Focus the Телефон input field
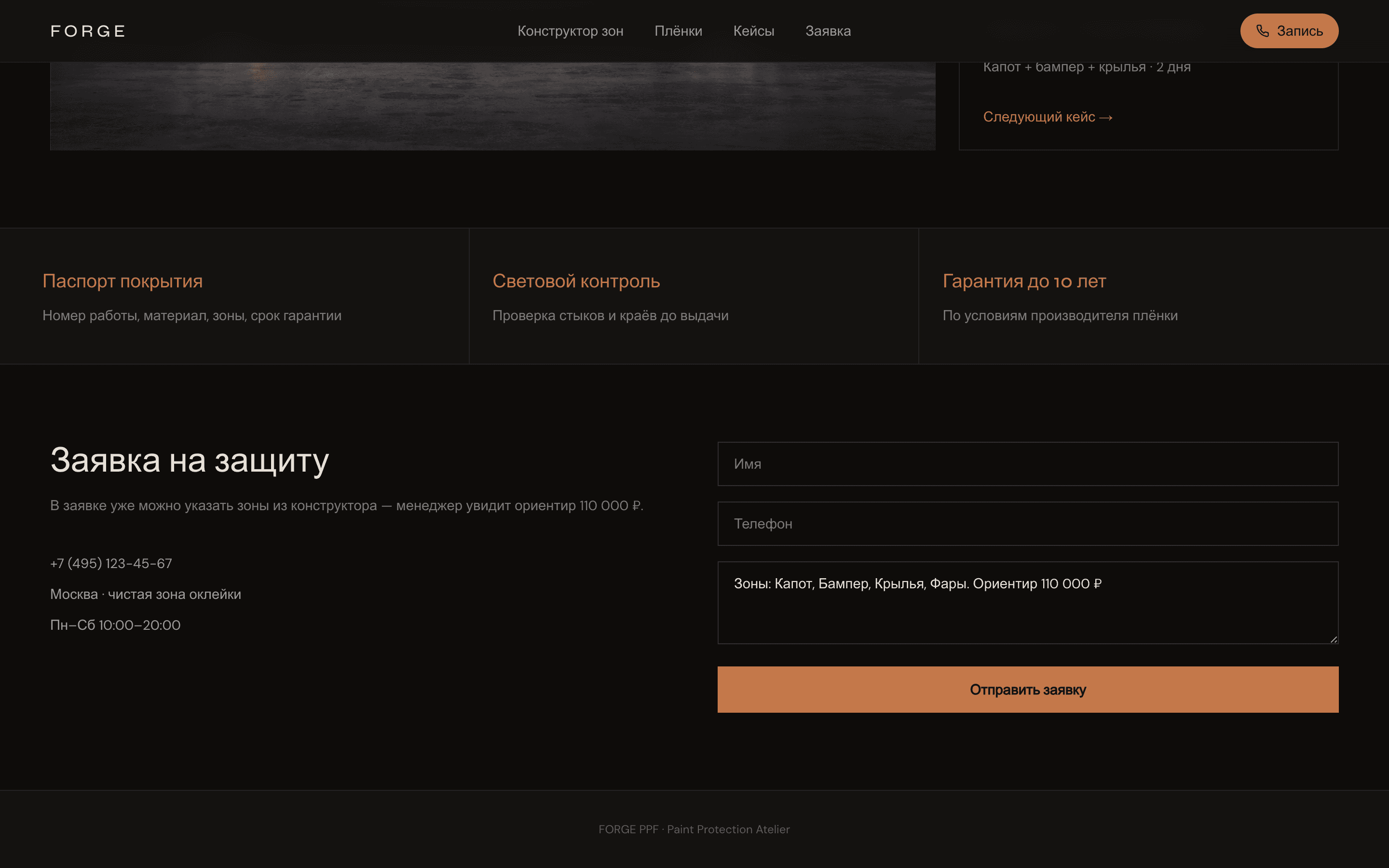Screen dimensions: 1389x868 [x=1027, y=524]
